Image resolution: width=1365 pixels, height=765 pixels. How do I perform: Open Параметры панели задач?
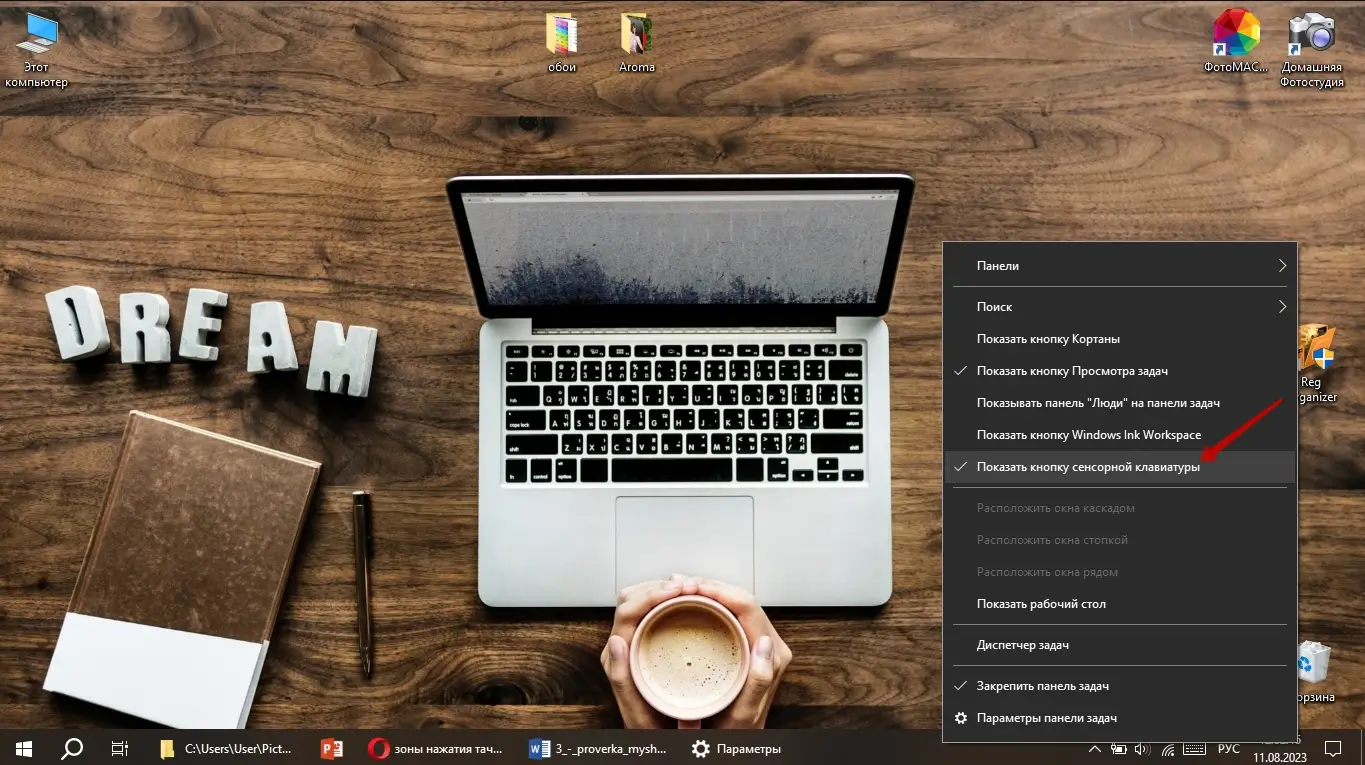click(x=1120, y=718)
